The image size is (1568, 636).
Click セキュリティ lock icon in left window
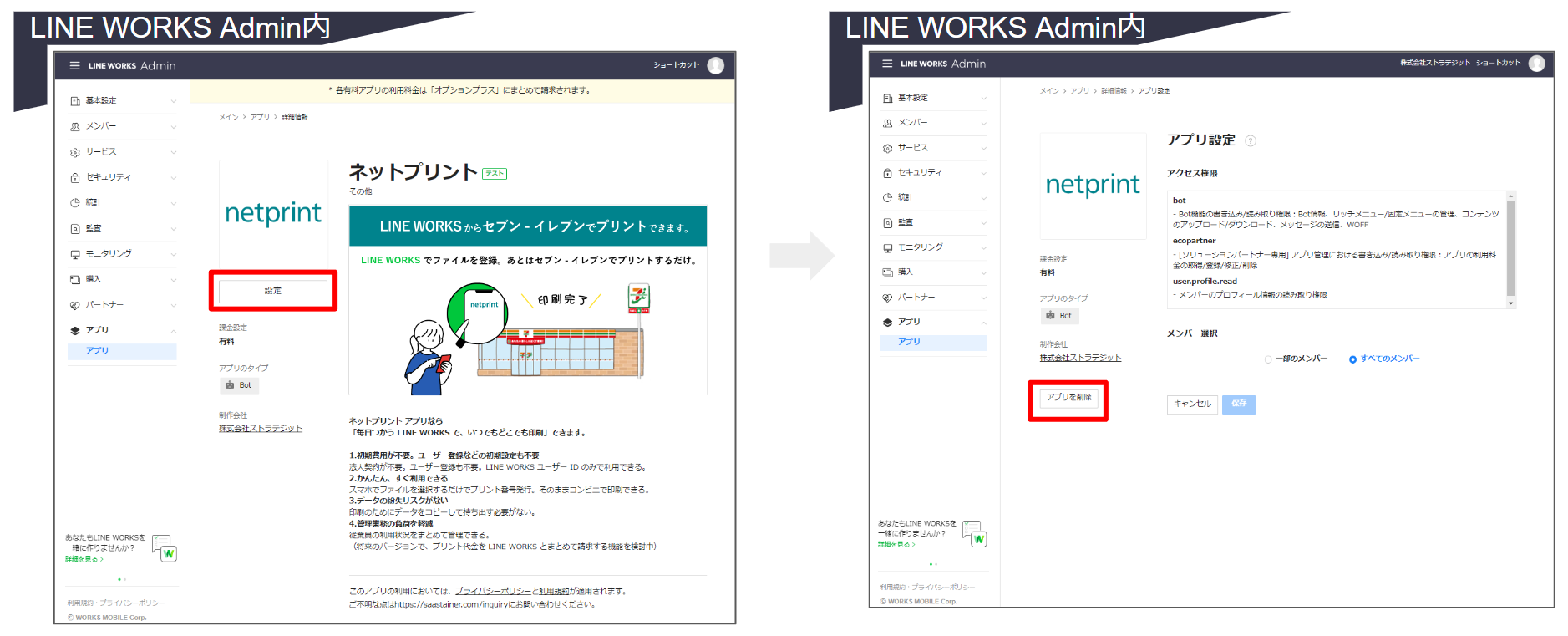[75, 177]
